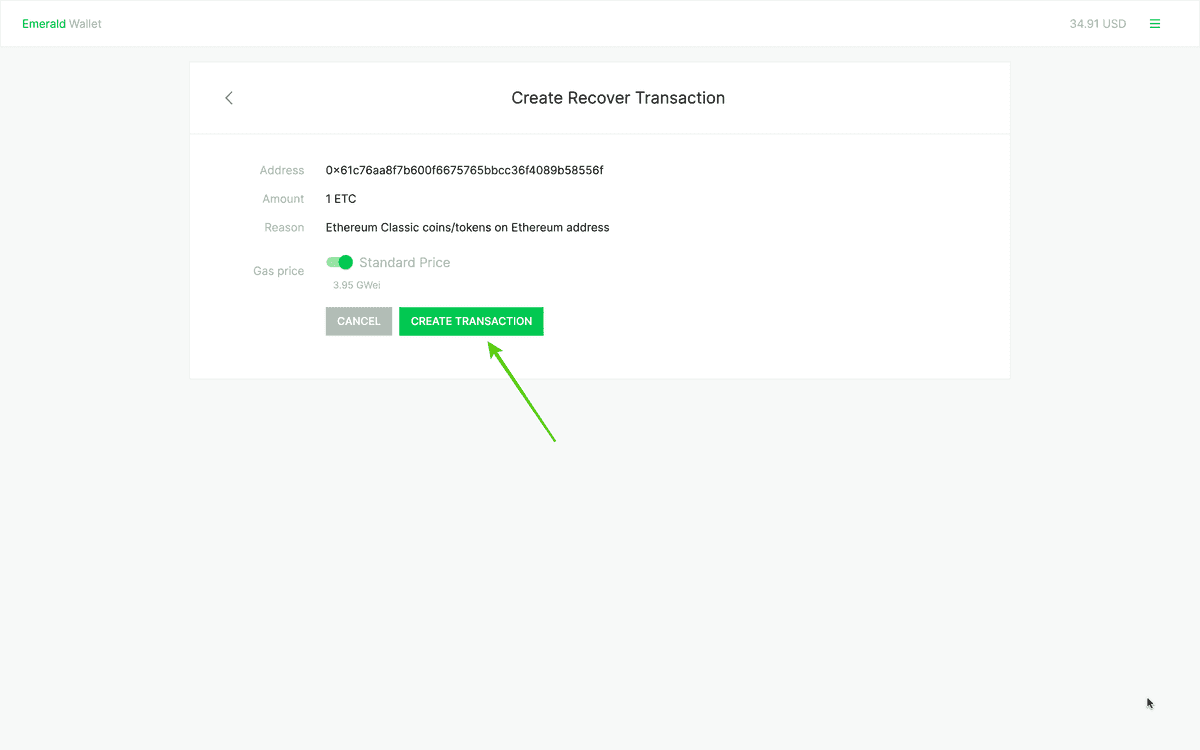Click the word Wallet in the header

[x=85, y=24]
